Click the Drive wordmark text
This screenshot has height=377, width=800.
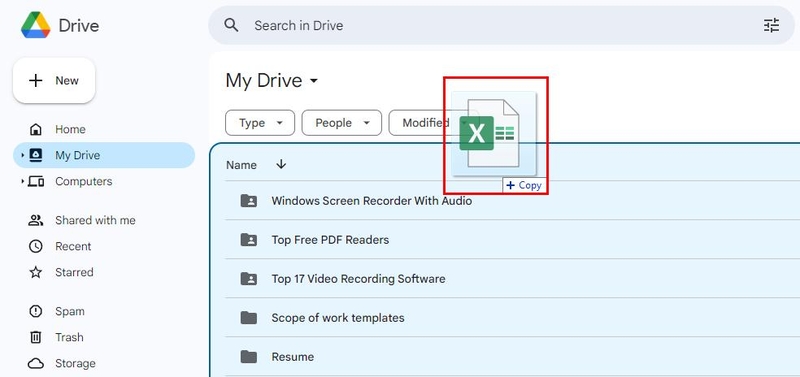click(79, 26)
